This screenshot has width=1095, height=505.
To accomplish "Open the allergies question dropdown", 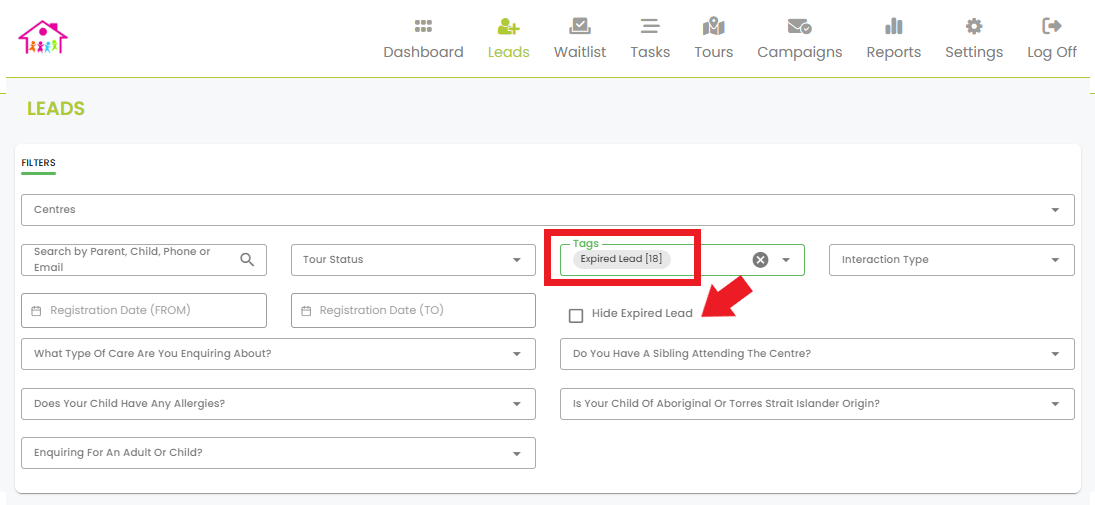I will pyautogui.click(x=279, y=404).
